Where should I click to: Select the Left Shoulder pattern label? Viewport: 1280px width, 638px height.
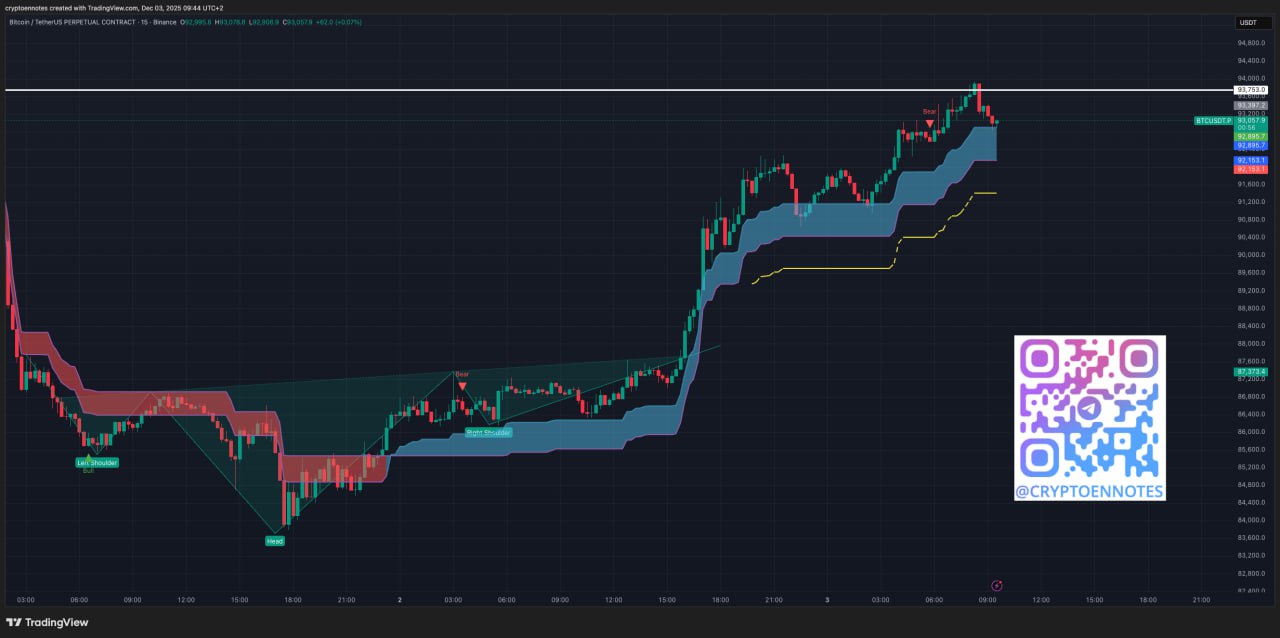[97, 463]
